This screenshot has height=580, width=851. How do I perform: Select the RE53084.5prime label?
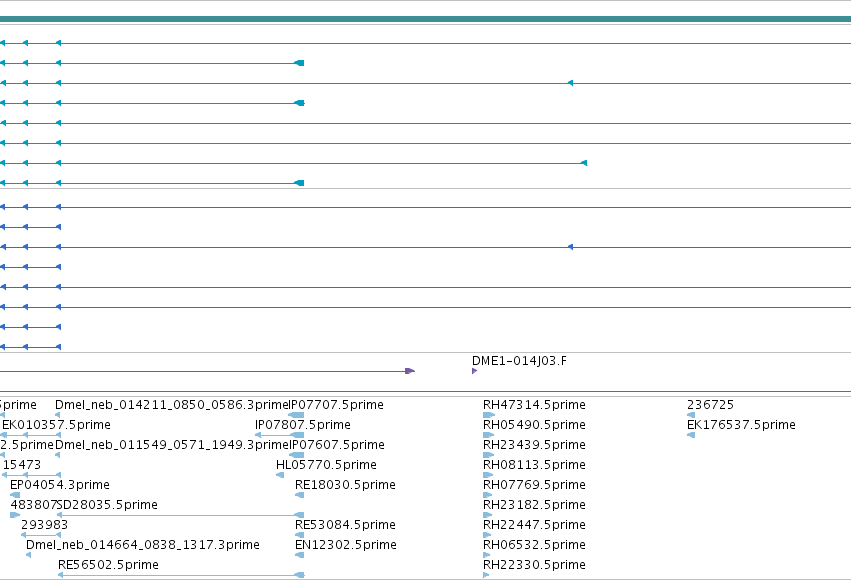345,525
